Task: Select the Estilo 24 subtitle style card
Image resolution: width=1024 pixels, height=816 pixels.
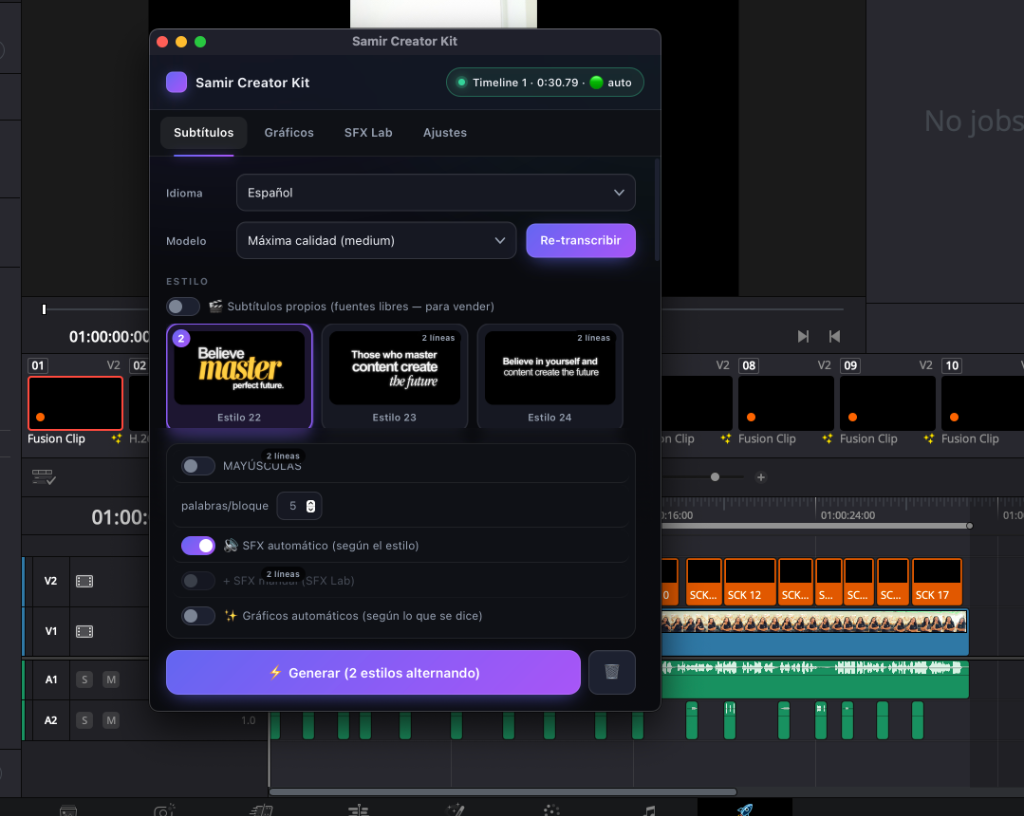Action: [550, 376]
